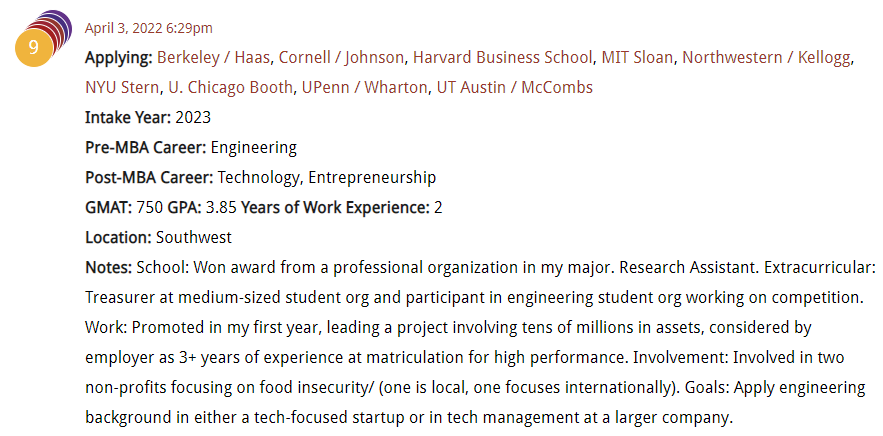The height and width of the screenshot is (436, 883).
Task: Open the UPenn / Wharton link
Action: point(363,87)
